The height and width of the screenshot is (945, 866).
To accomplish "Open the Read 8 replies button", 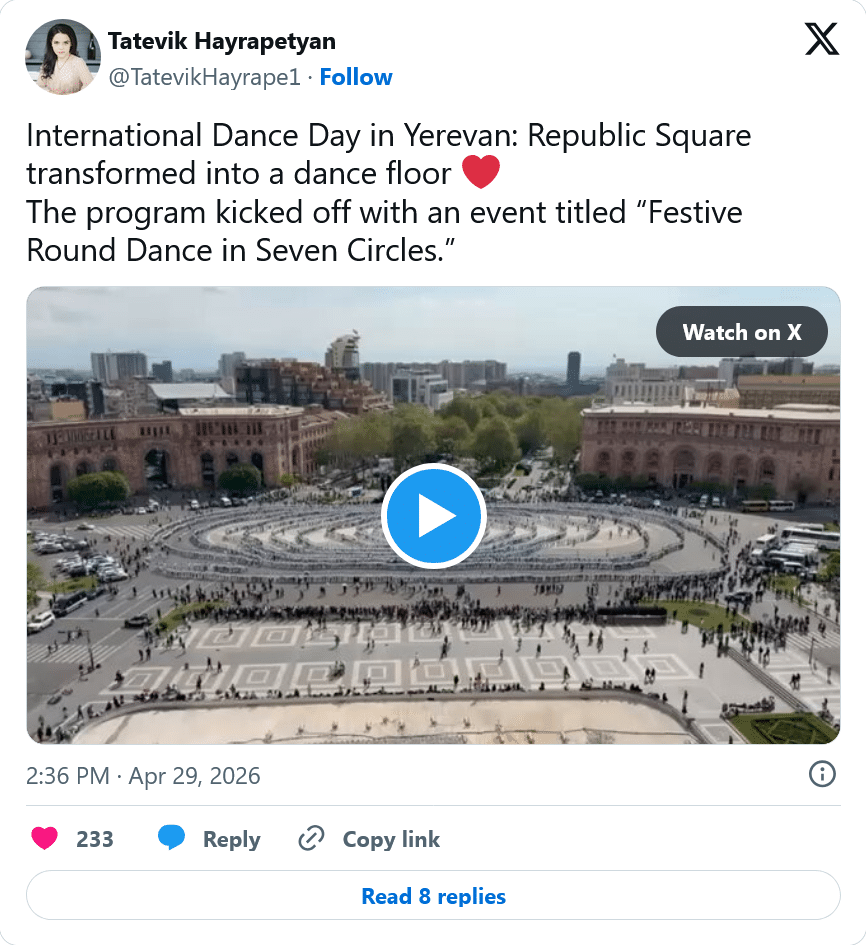I will point(433,896).
